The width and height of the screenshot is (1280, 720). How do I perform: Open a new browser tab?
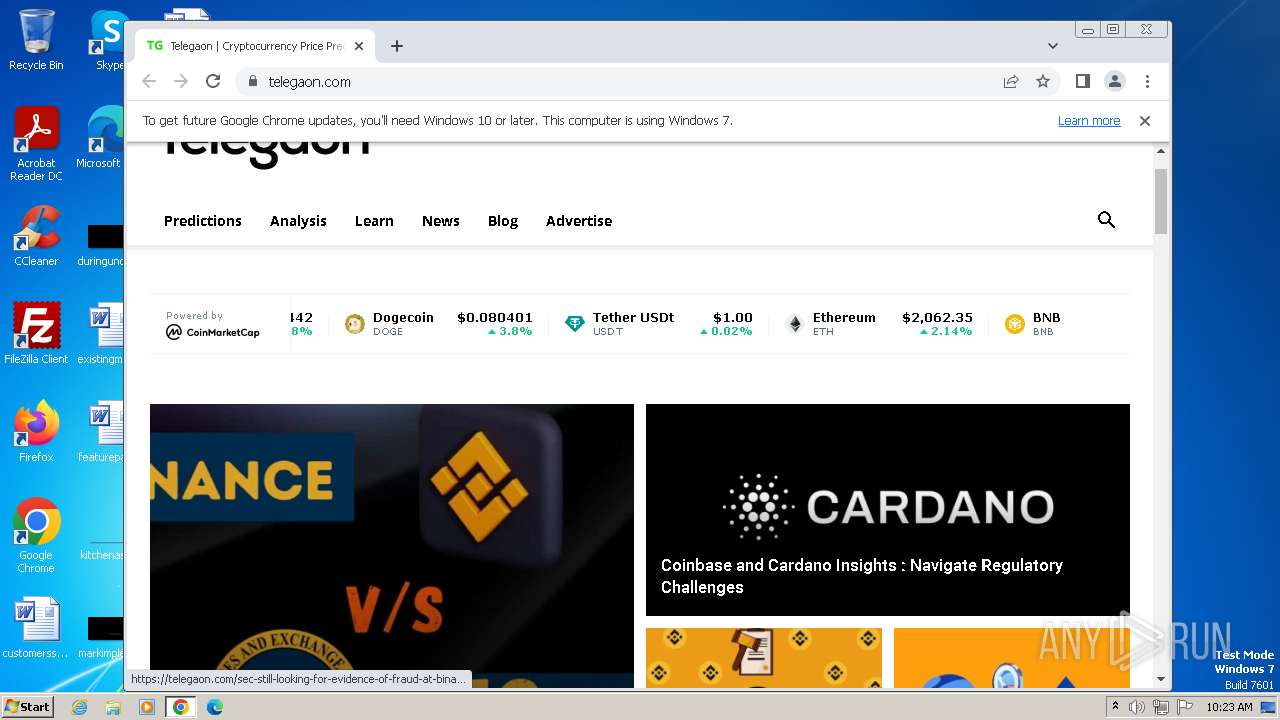[397, 46]
